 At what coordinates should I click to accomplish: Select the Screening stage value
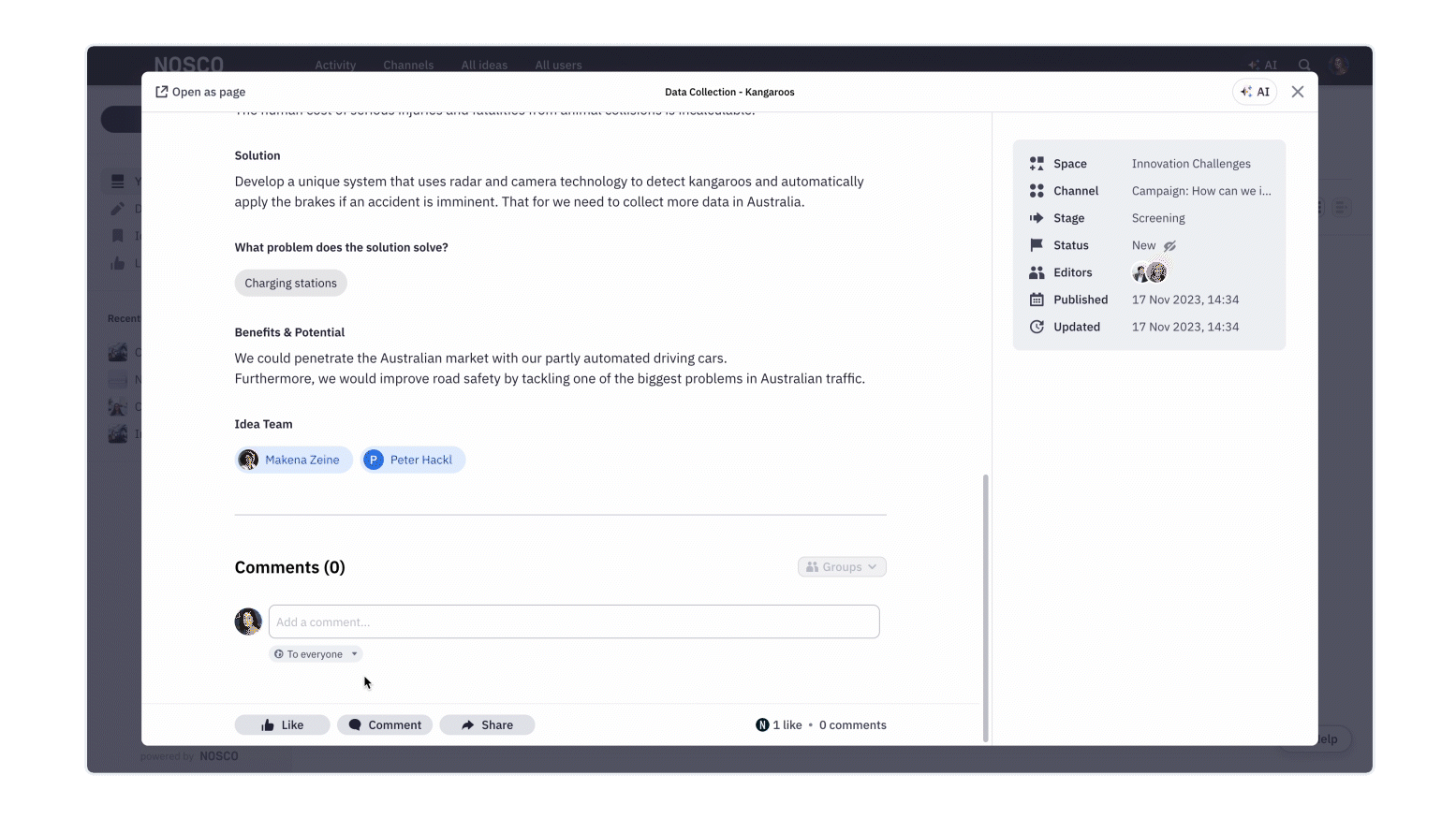1158,218
